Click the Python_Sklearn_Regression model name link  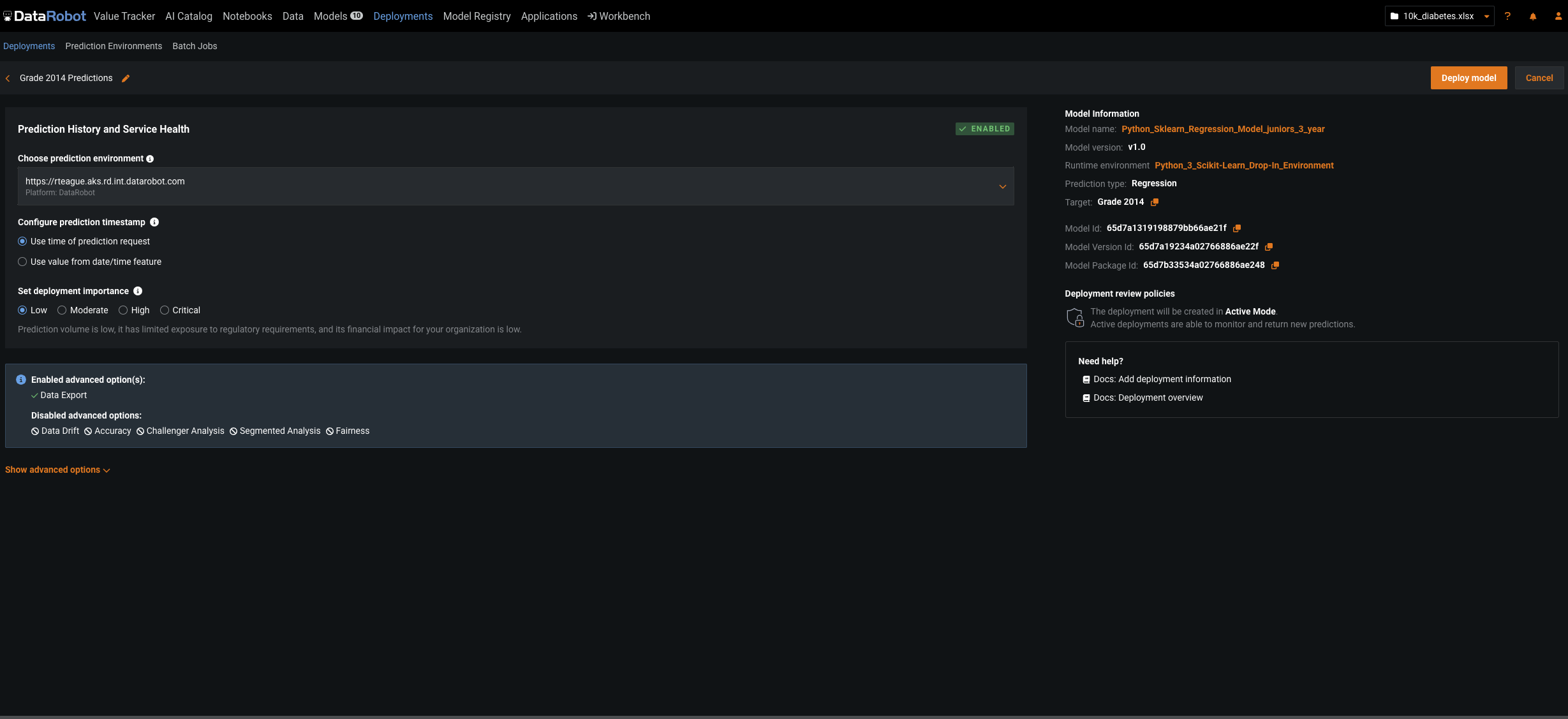tap(1223, 129)
